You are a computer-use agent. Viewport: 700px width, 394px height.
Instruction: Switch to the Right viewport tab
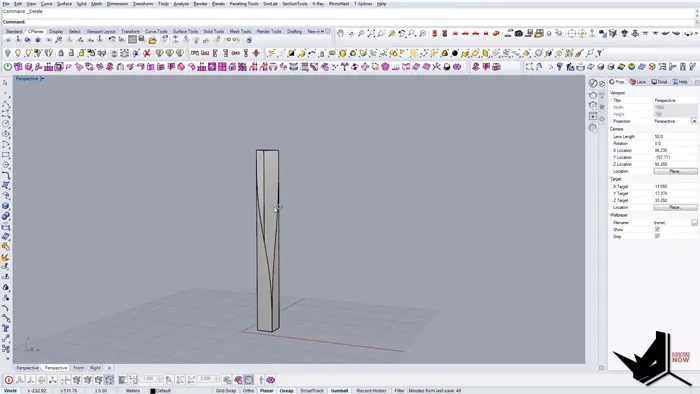(x=95, y=368)
